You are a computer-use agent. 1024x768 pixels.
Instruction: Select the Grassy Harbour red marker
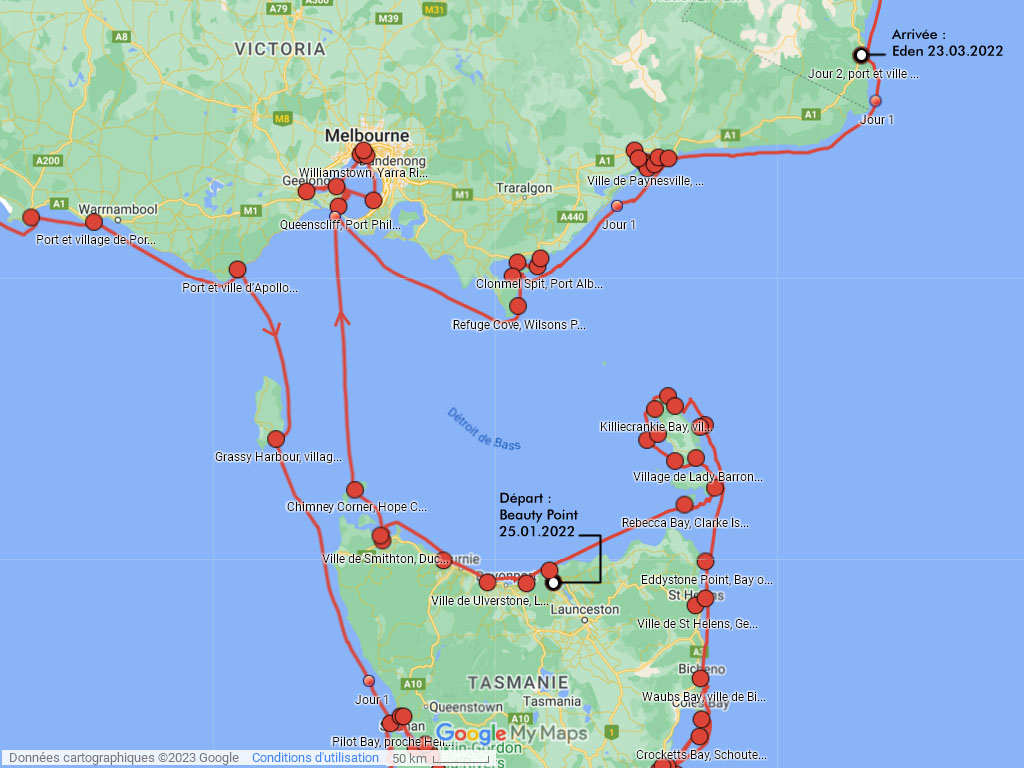click(276, 438)
